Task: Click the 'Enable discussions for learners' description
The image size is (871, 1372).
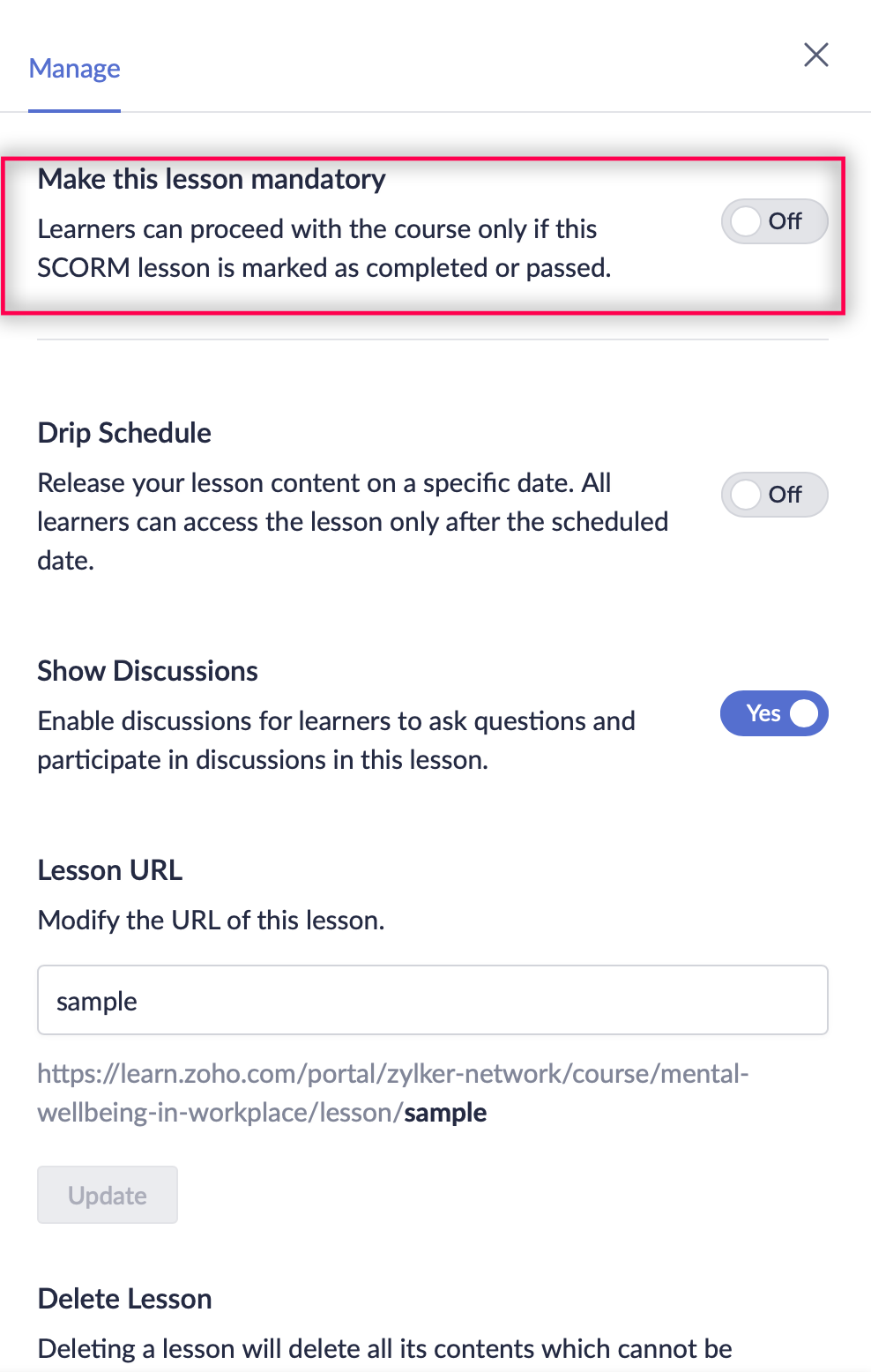Action: click(x=336, y=740)
